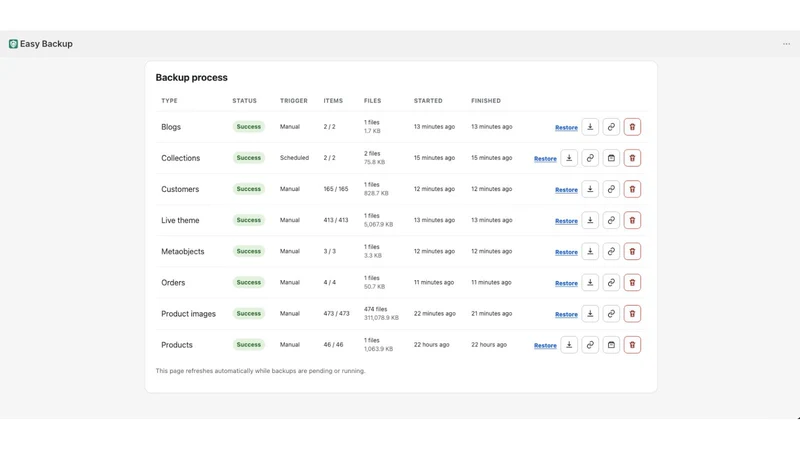Copy link for Blogs backup
Viewport: 800px width, 450px height.
(611, 127)
